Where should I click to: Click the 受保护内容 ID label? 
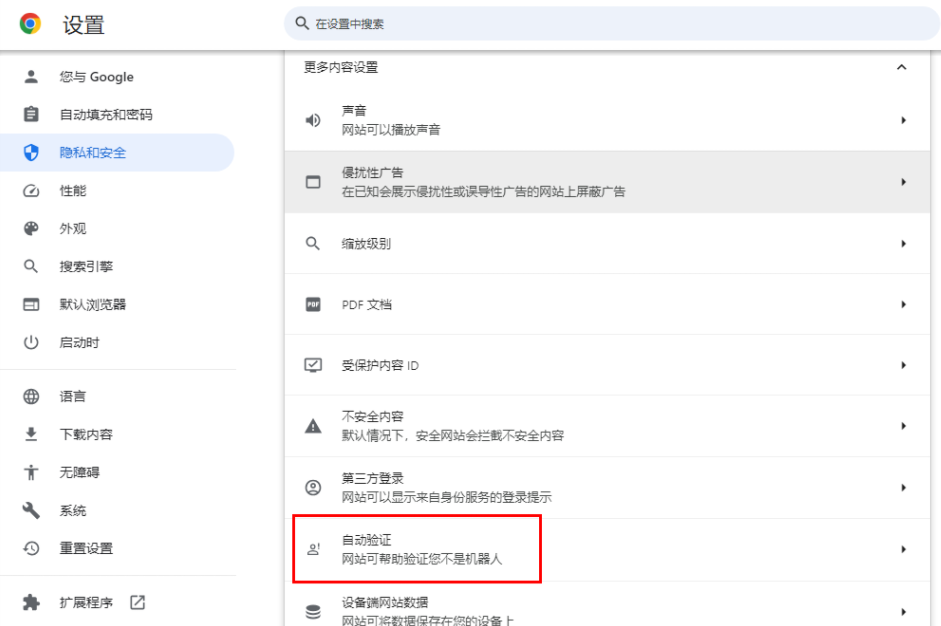point(380,365)
